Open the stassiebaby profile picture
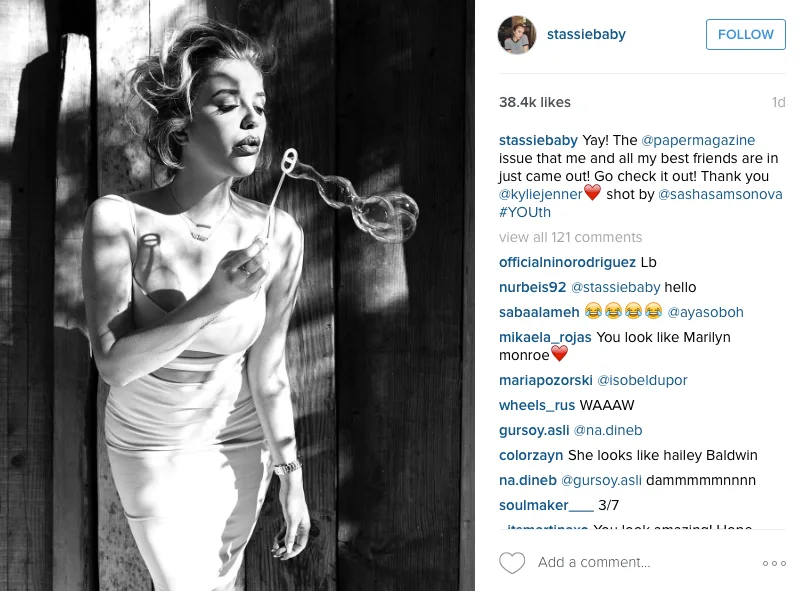The image size is (809, 591). point(516,35)
